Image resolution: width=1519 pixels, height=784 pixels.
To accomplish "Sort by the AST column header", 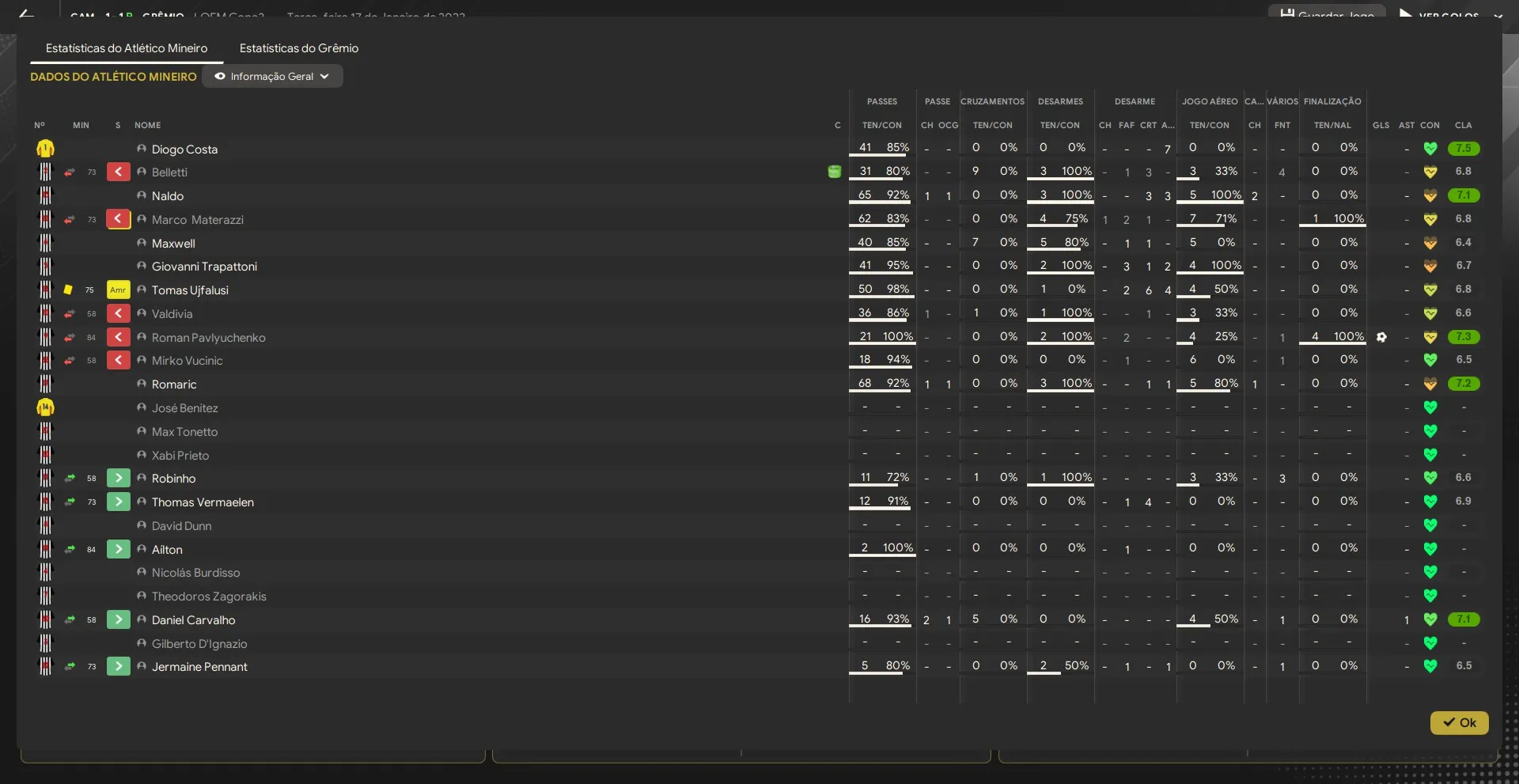I will [x=1407, y=125].
